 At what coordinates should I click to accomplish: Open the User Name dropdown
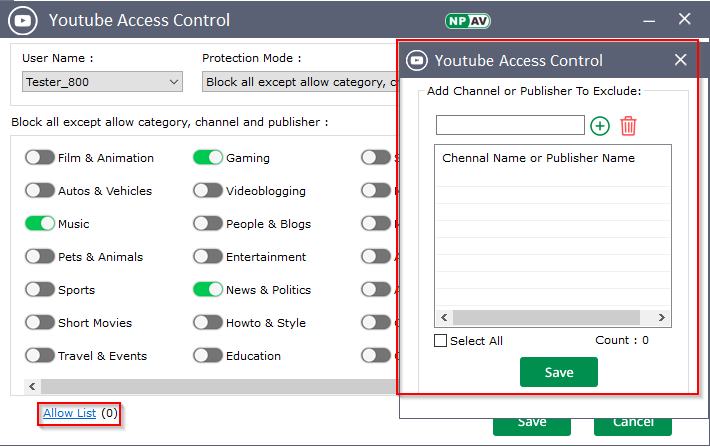[x=102, y=82]
